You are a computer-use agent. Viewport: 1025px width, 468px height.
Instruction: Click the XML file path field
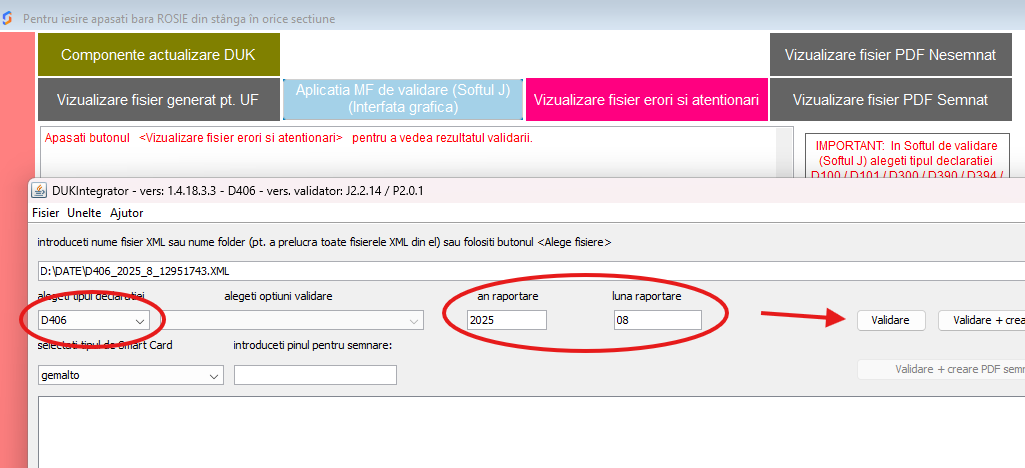530,270
